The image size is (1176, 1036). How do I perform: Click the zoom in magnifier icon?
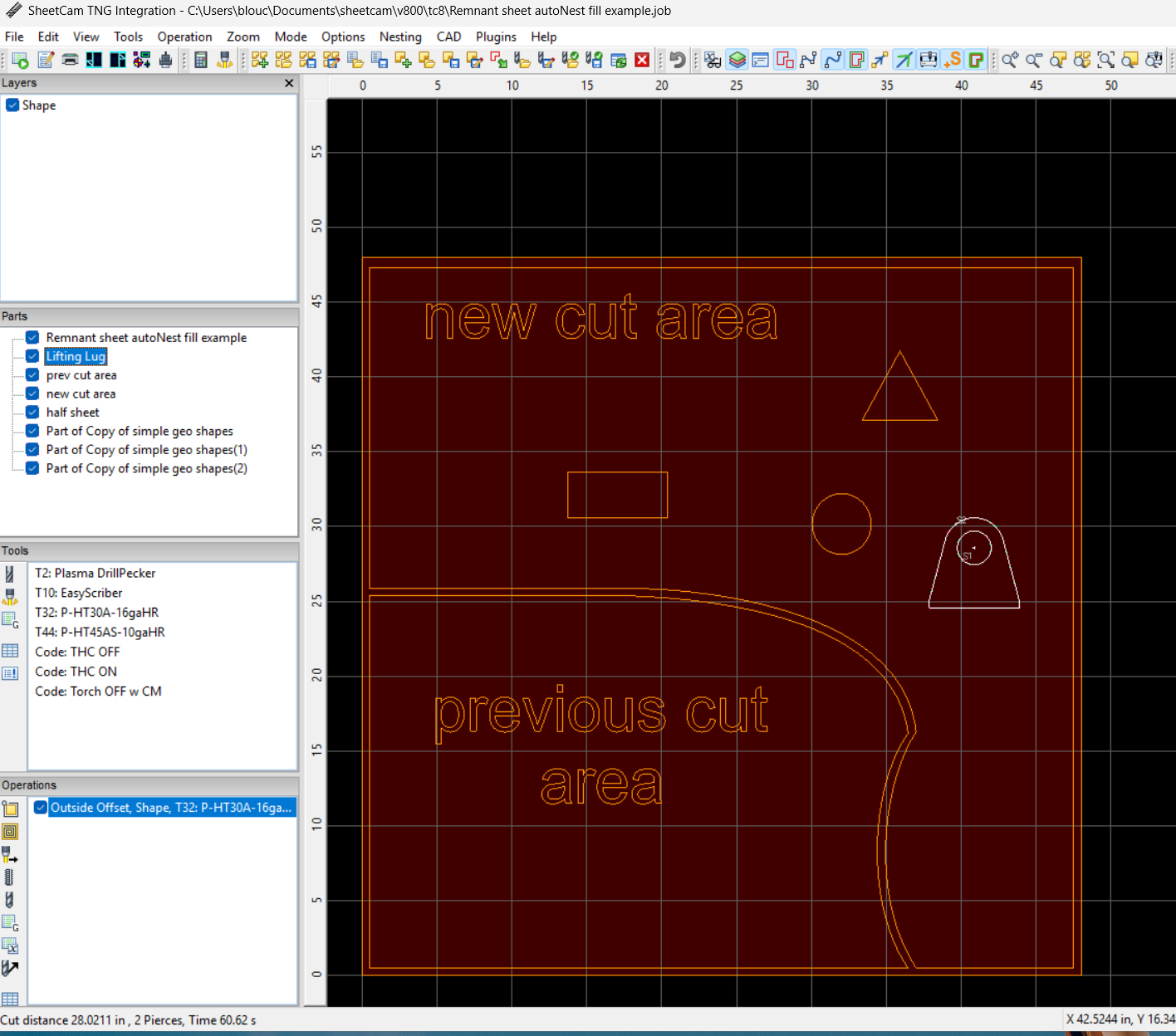coord(1010,60)
